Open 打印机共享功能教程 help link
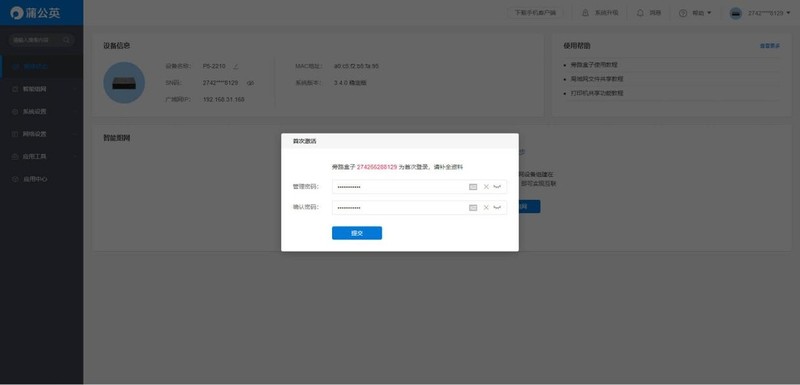Viewport: 800px width, 385px height. point(597,93)
